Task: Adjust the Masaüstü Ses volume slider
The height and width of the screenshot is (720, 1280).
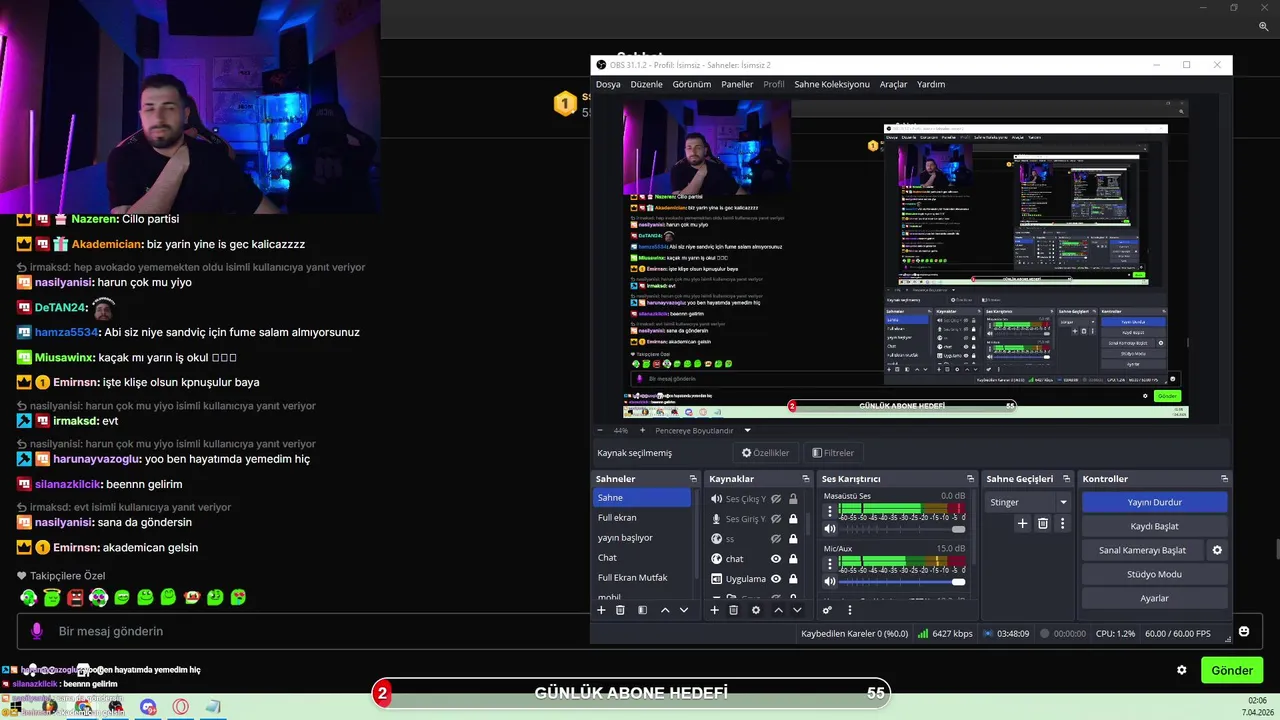Action: [903, 529]
